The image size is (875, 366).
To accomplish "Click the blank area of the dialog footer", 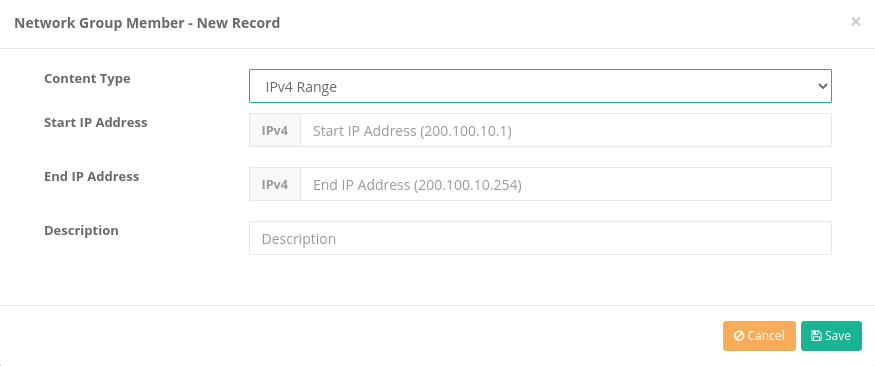I will point(357,336).
